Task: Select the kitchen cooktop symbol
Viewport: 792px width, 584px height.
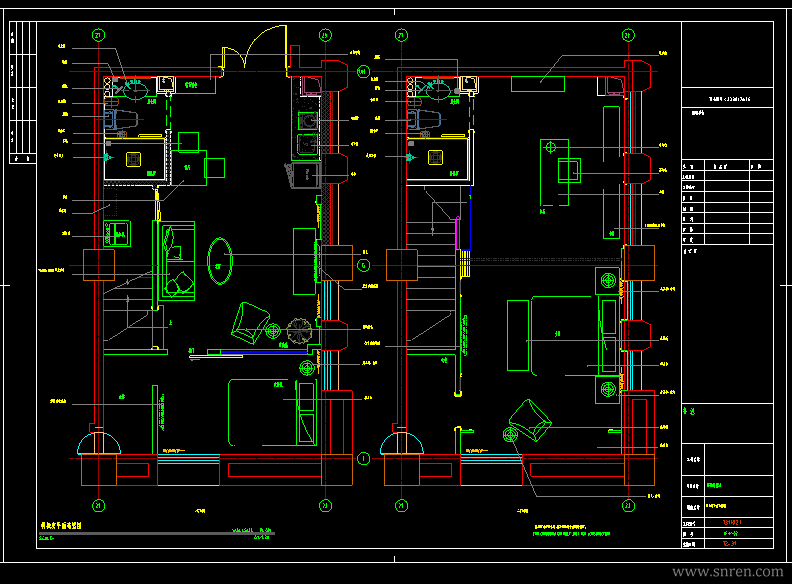Action: pyautogui.click(x=308, y=121)
